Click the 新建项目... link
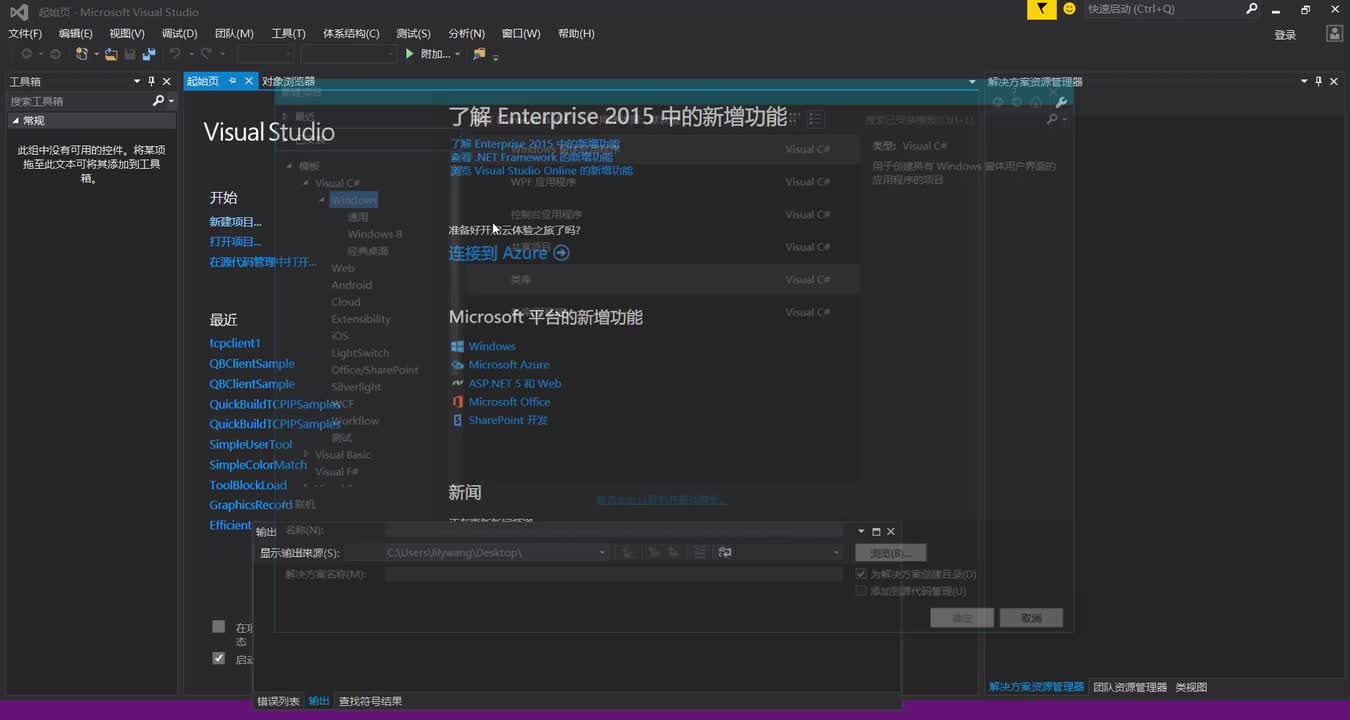 235,221
